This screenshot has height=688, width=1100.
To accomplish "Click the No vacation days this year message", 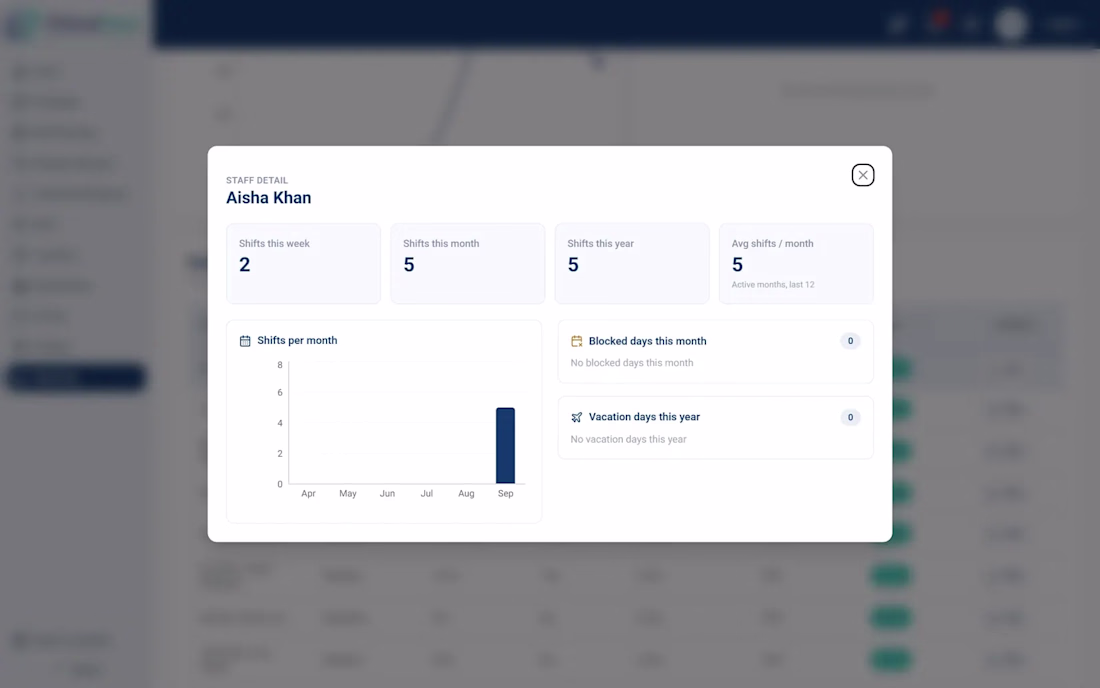I will 629,439.
